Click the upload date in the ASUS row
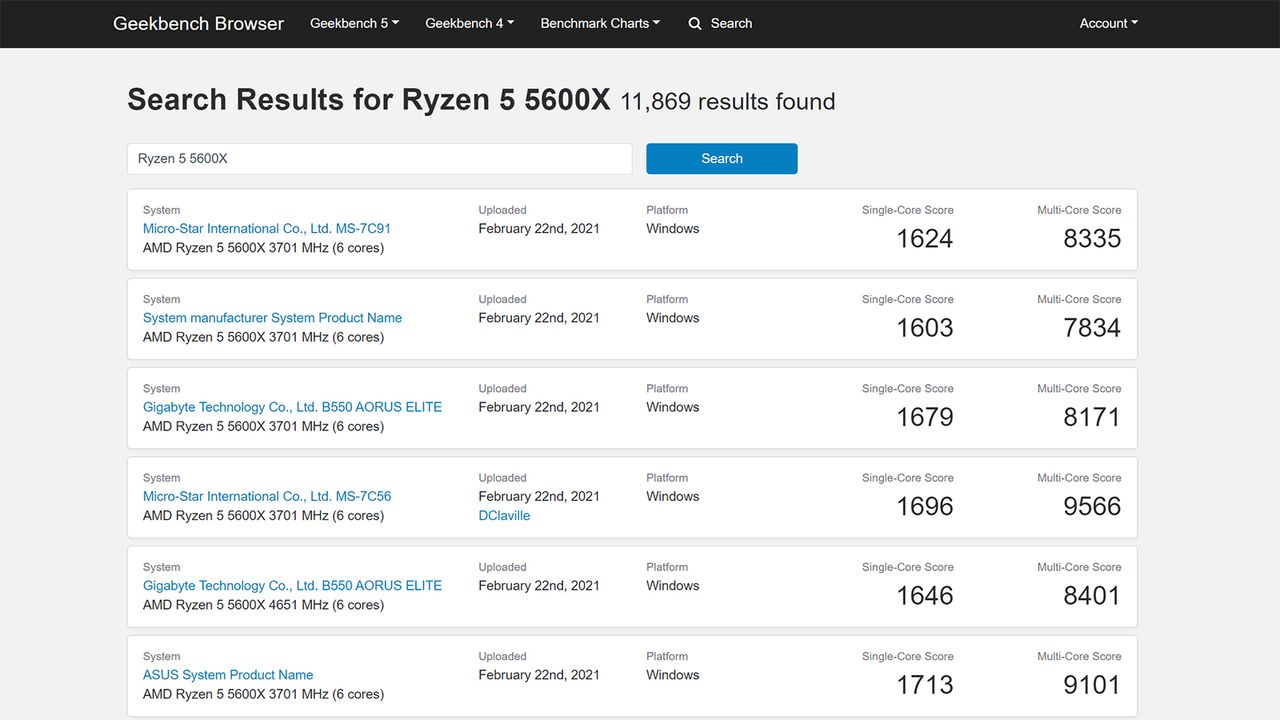Image resolution: width=1280 pixels, height=720 pixels. [x=539, y=674]
